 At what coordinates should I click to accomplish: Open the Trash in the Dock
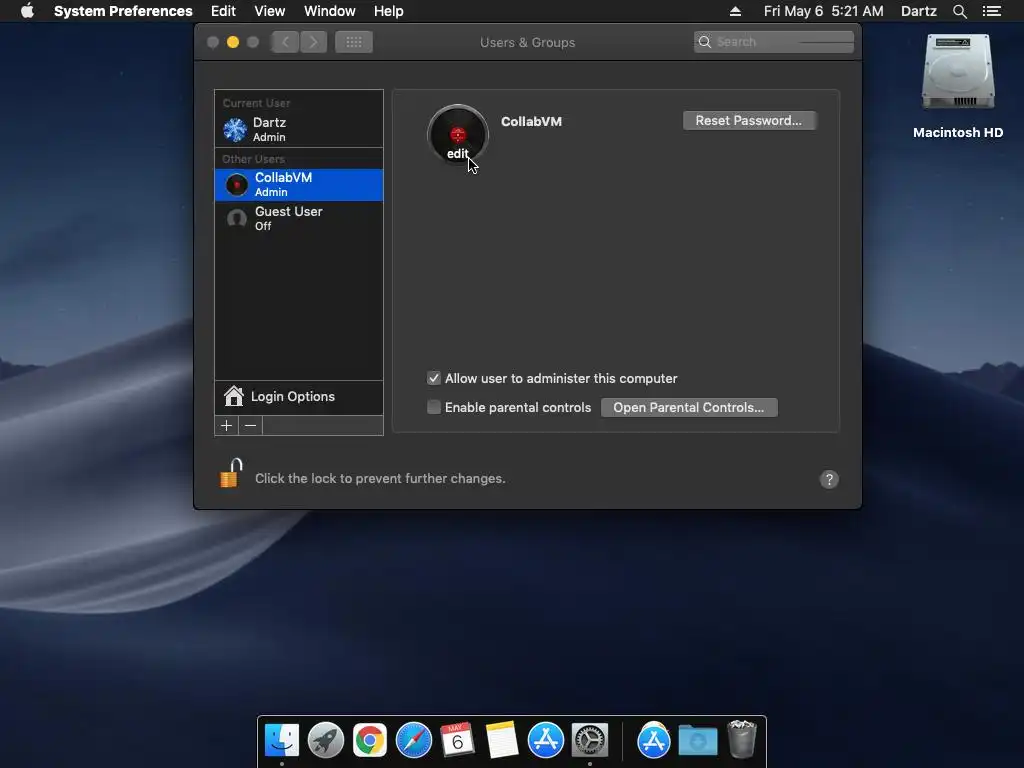(x=742, y=739)
